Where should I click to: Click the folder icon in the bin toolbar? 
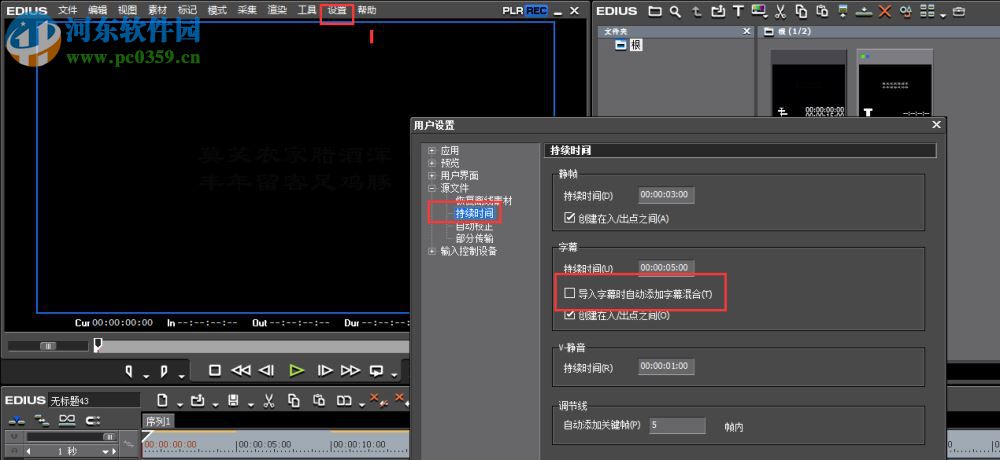[x=655, y=11]
